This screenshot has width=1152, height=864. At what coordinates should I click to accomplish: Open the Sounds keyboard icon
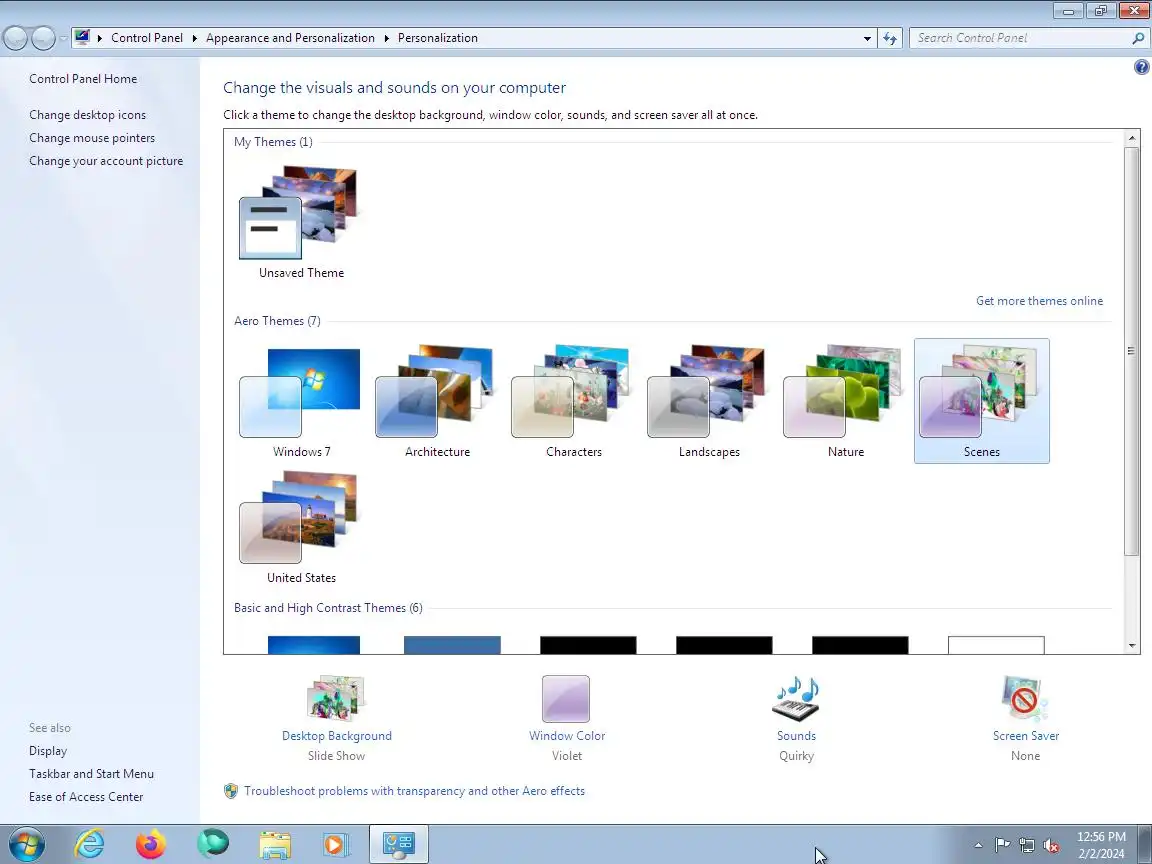pyautogui.click(x=796, y=699)
